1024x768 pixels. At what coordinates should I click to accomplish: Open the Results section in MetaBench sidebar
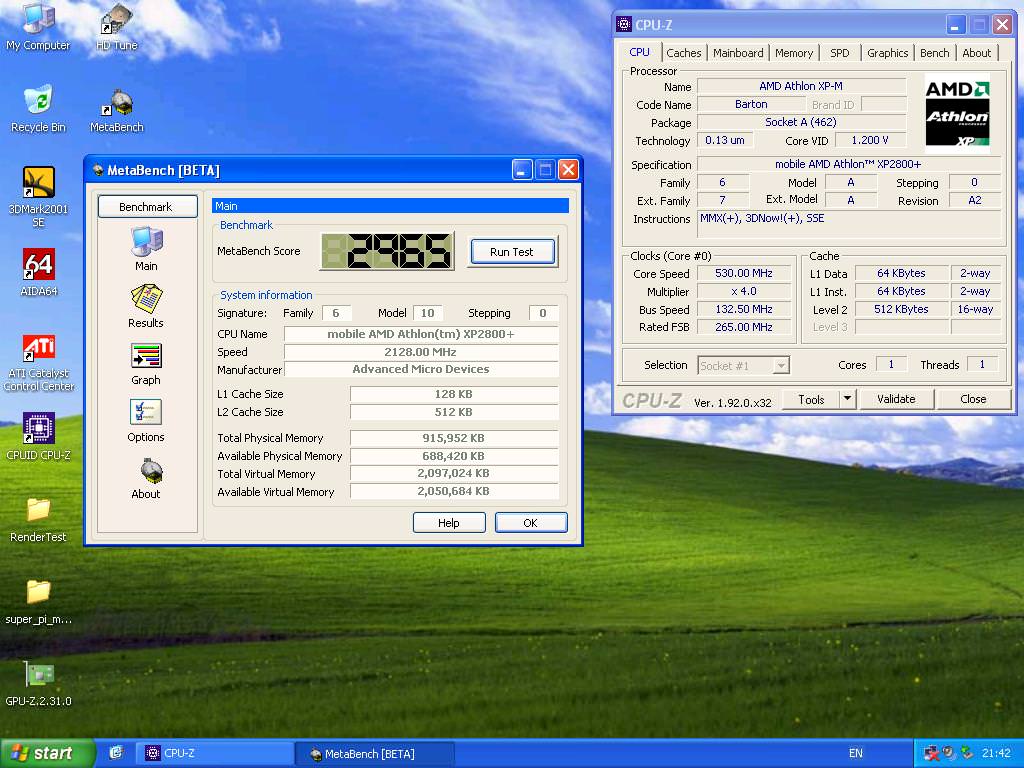click(x=146, y=306)
